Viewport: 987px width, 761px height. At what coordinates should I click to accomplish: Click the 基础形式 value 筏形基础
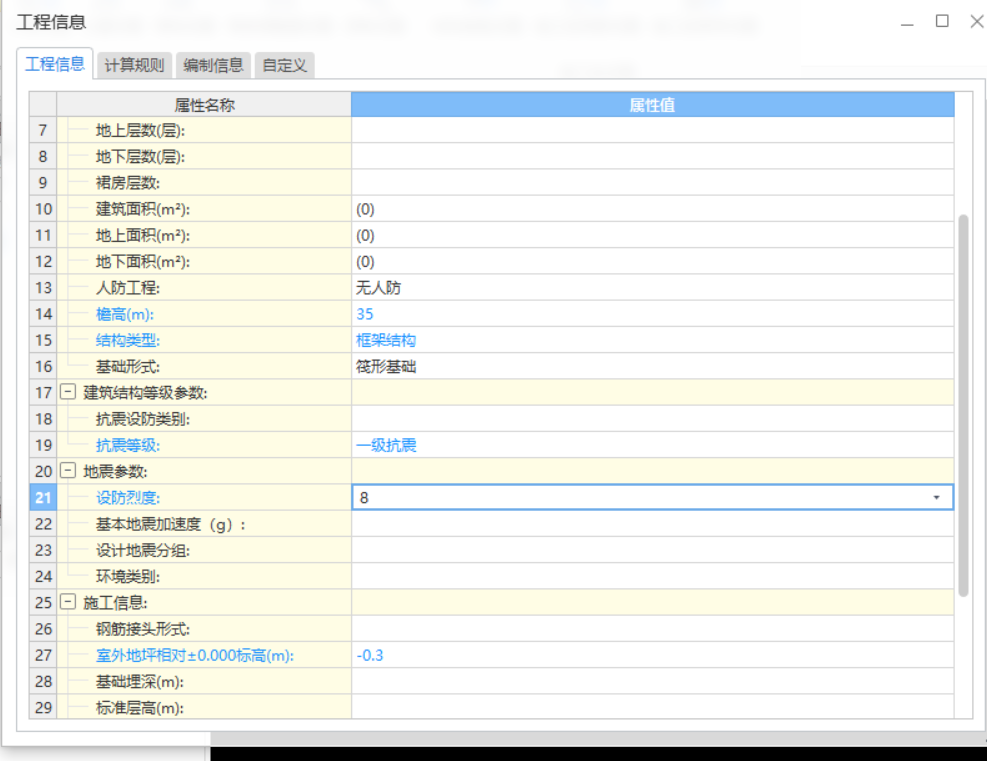386,367
